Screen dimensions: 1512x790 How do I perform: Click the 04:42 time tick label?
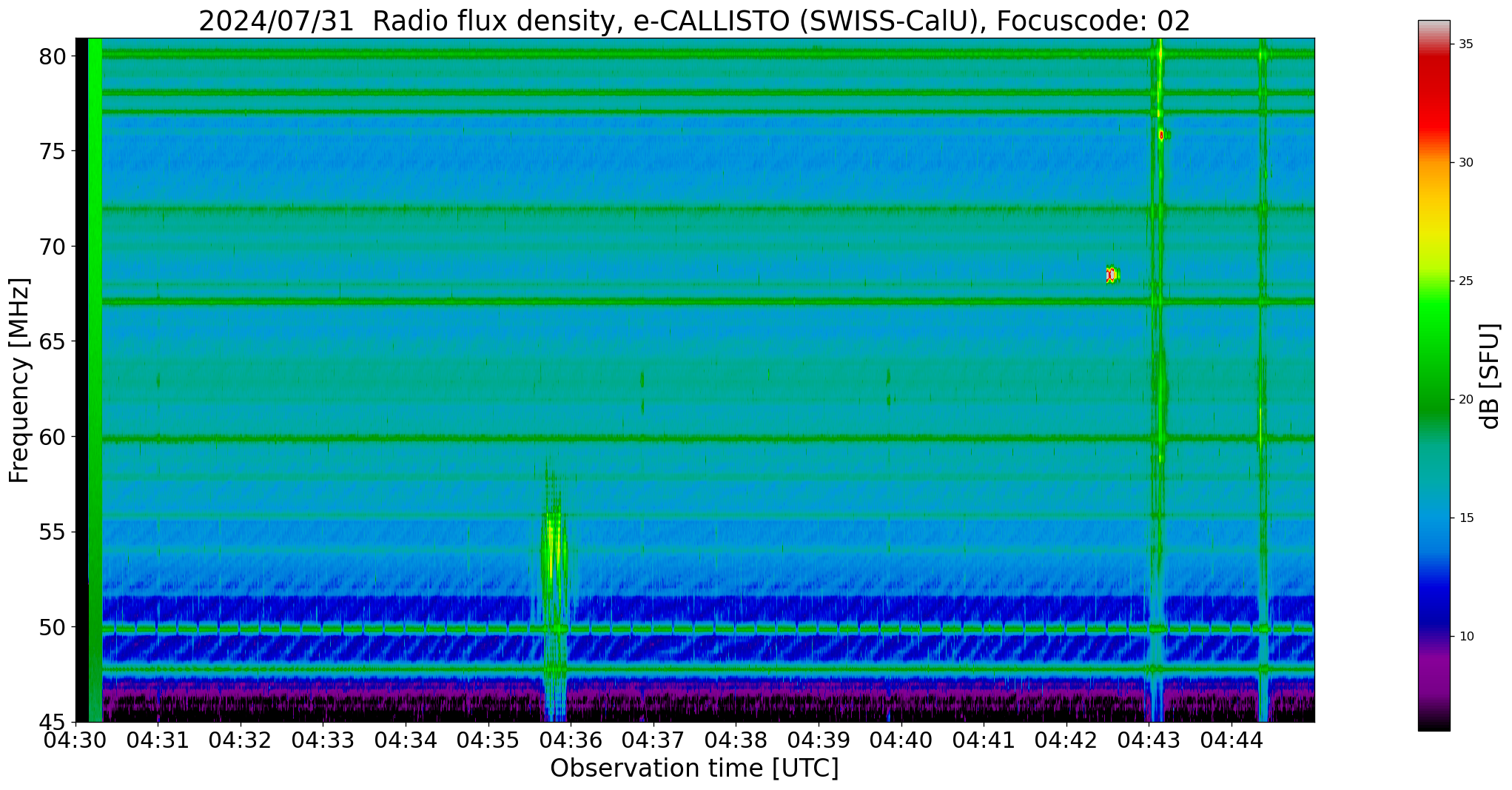tap(1066, 740)
